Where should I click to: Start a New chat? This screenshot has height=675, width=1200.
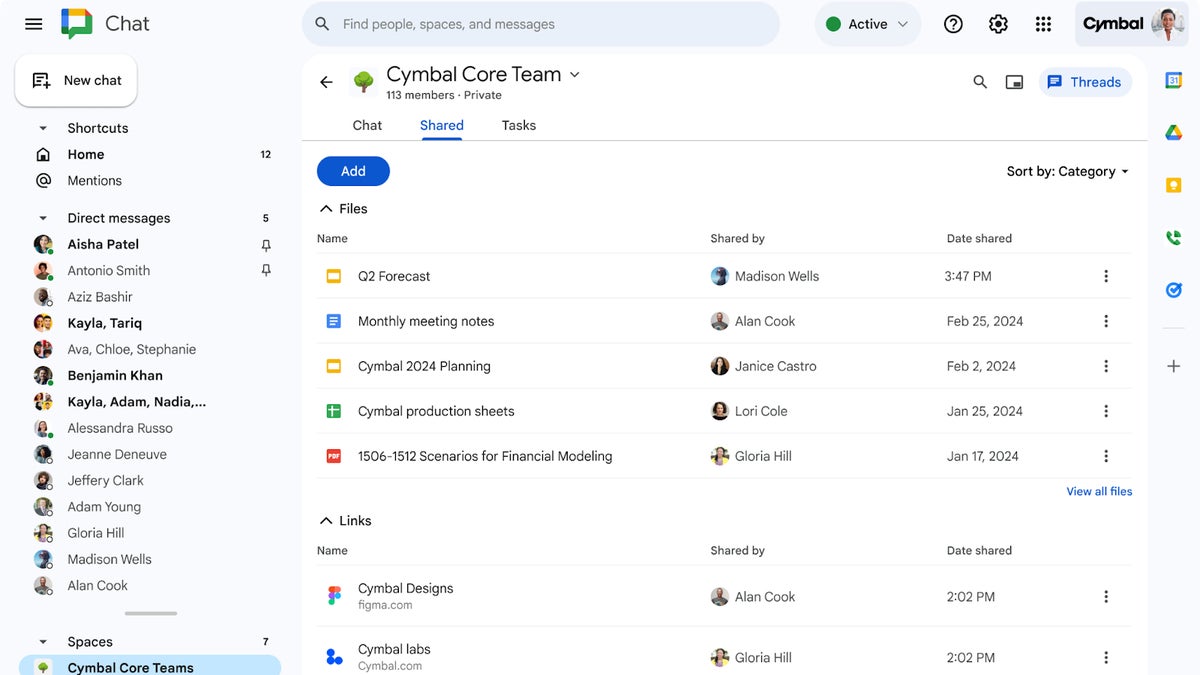click(x=76, y=80)
